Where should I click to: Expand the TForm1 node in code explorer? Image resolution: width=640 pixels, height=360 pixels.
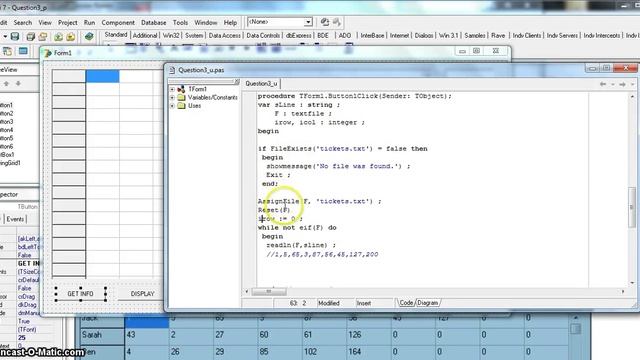pyautogui.click(x=172, y=89)
